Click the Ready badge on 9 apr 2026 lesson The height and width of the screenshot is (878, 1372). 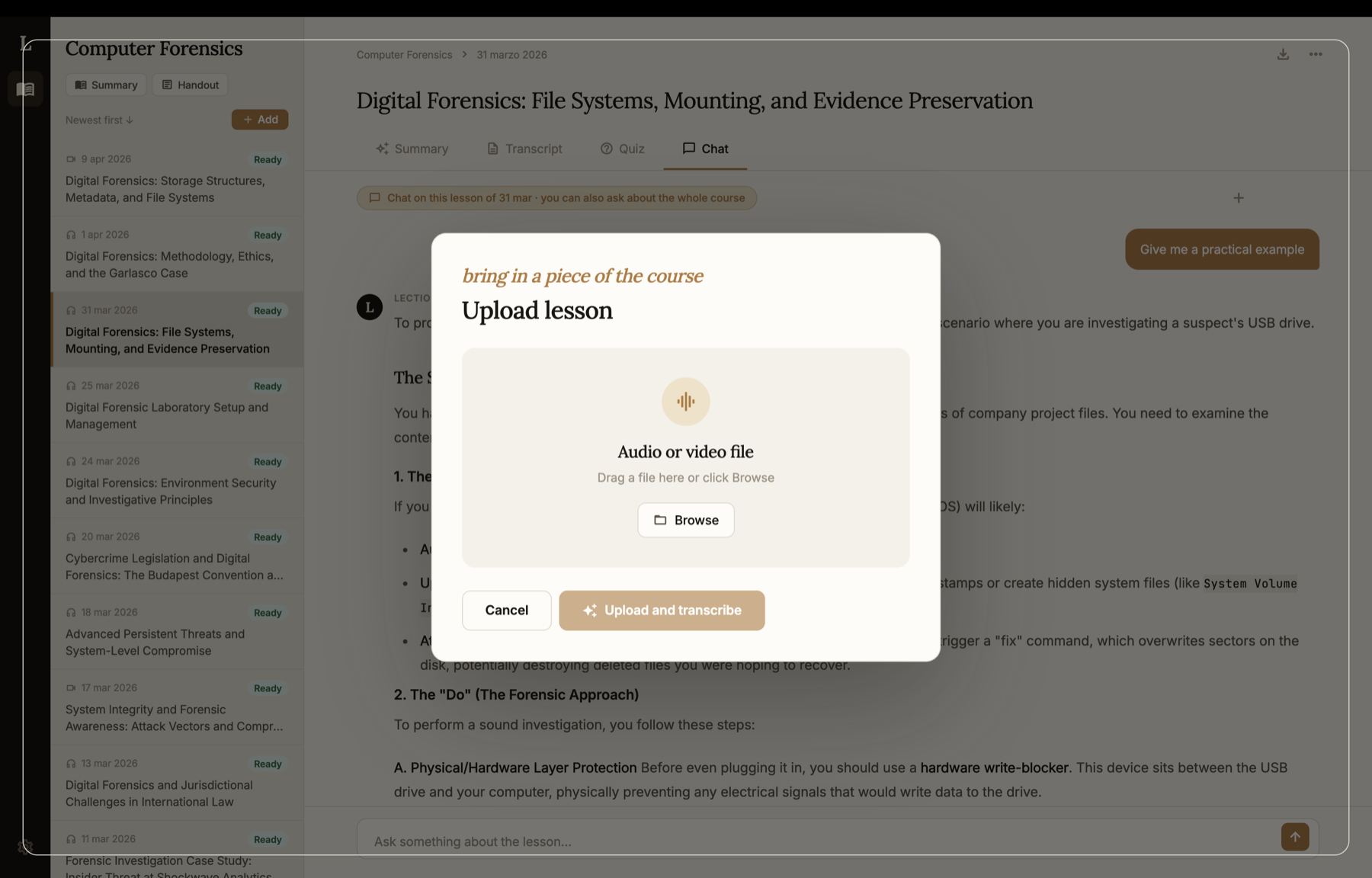click(x=268, y=159)
